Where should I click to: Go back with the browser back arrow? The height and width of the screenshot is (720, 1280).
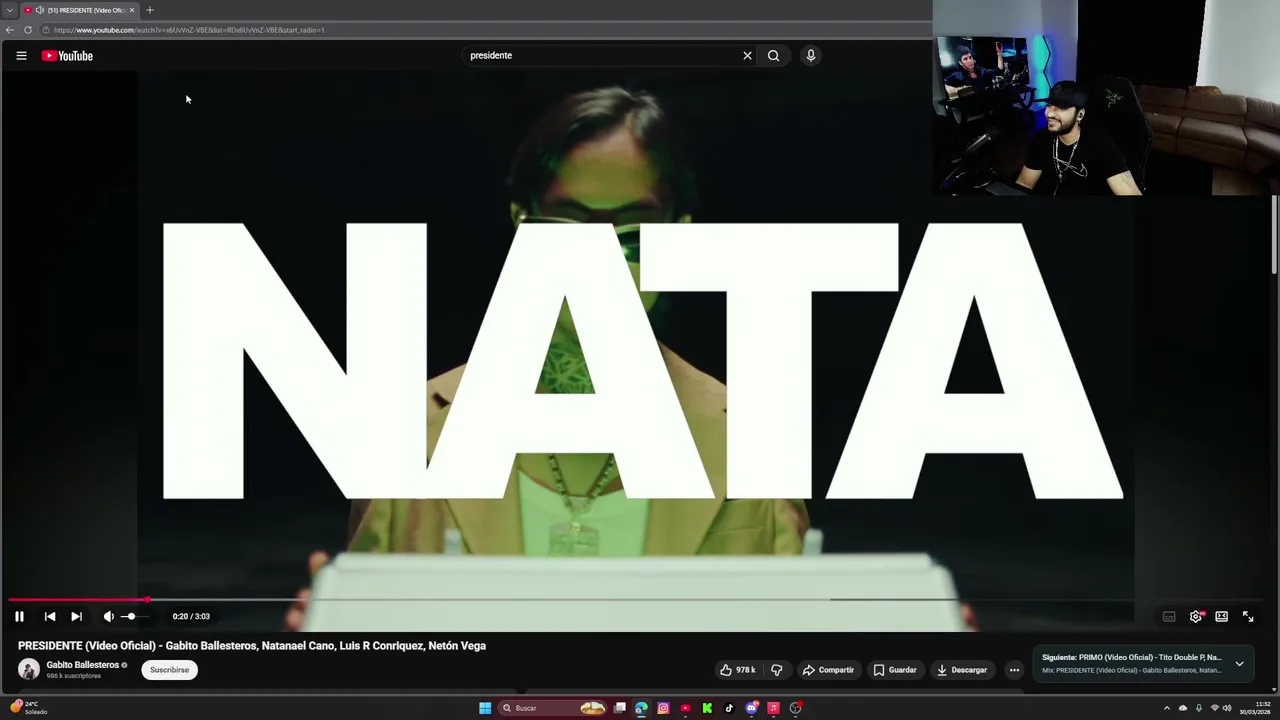[10, 30]
